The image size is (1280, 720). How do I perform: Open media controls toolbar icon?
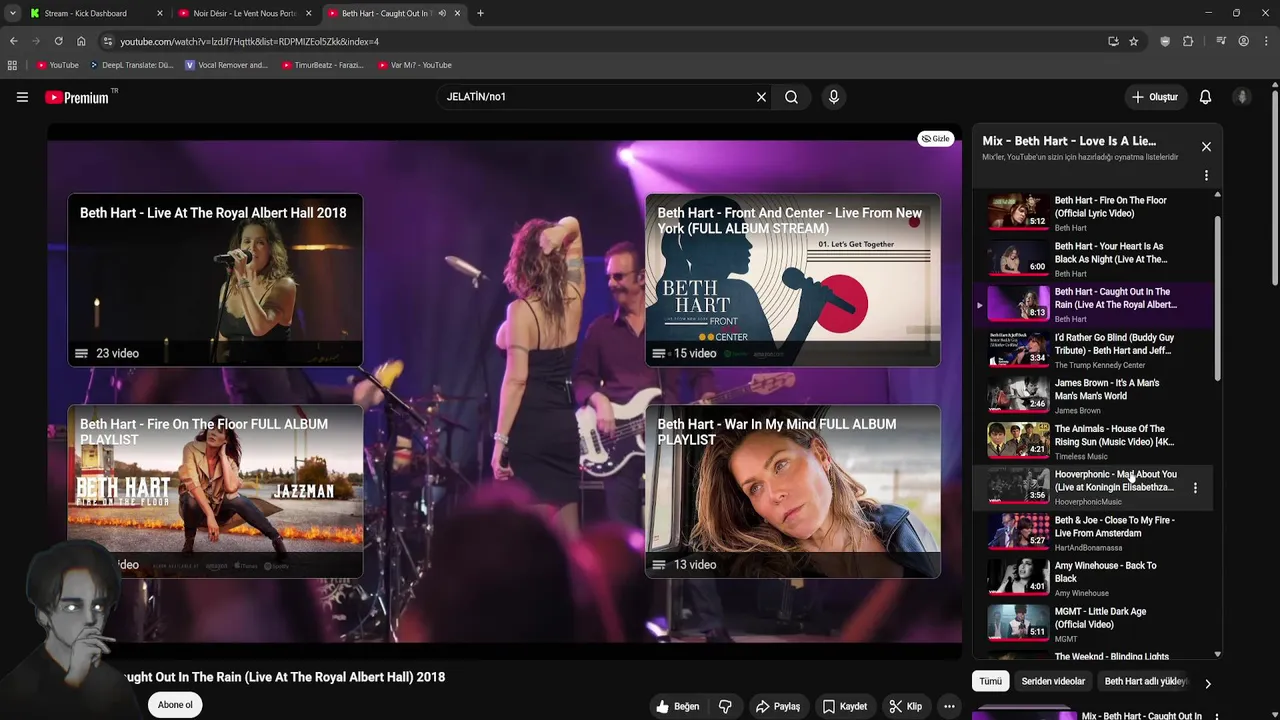[1221, 41]
